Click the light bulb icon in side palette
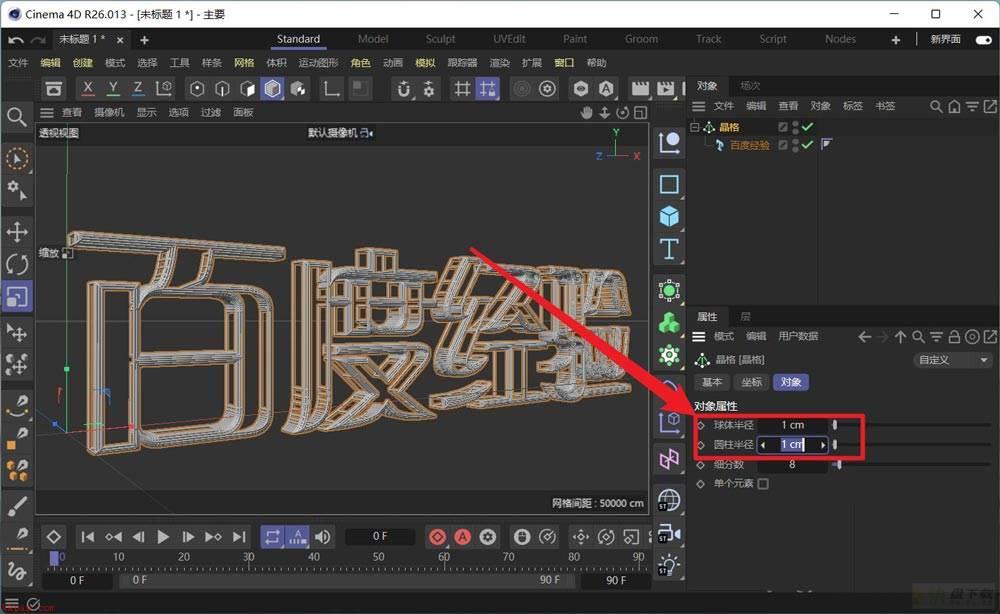 point(669,565)
